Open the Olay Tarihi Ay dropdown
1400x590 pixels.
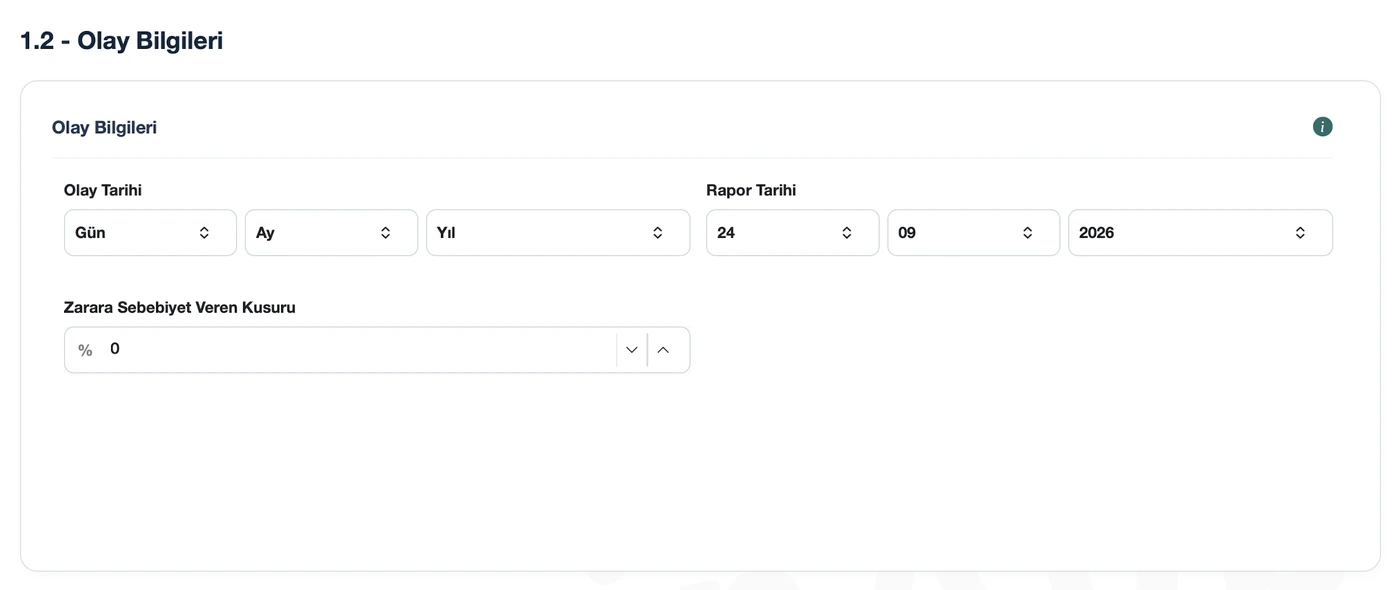click(331, 233)
